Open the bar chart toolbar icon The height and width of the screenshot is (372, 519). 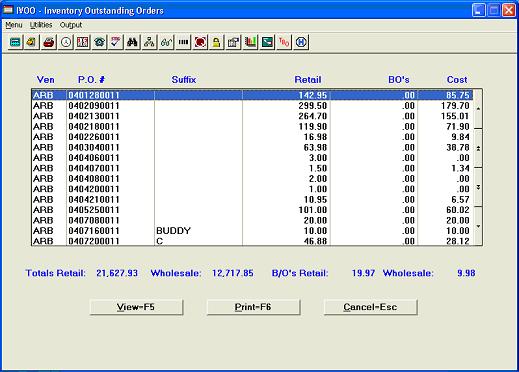coord(250,42)
